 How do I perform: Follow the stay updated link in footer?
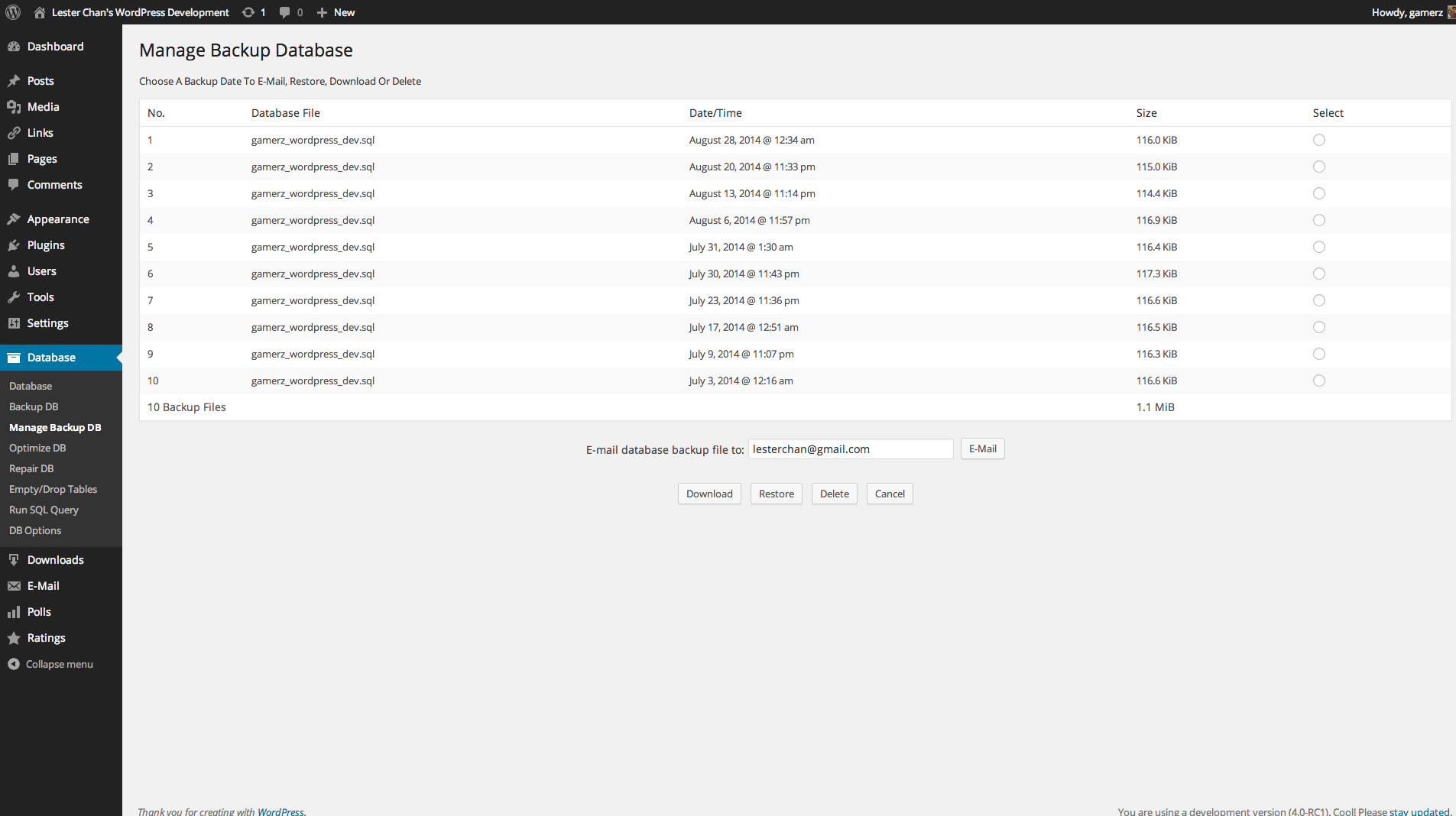[1419, 811]
